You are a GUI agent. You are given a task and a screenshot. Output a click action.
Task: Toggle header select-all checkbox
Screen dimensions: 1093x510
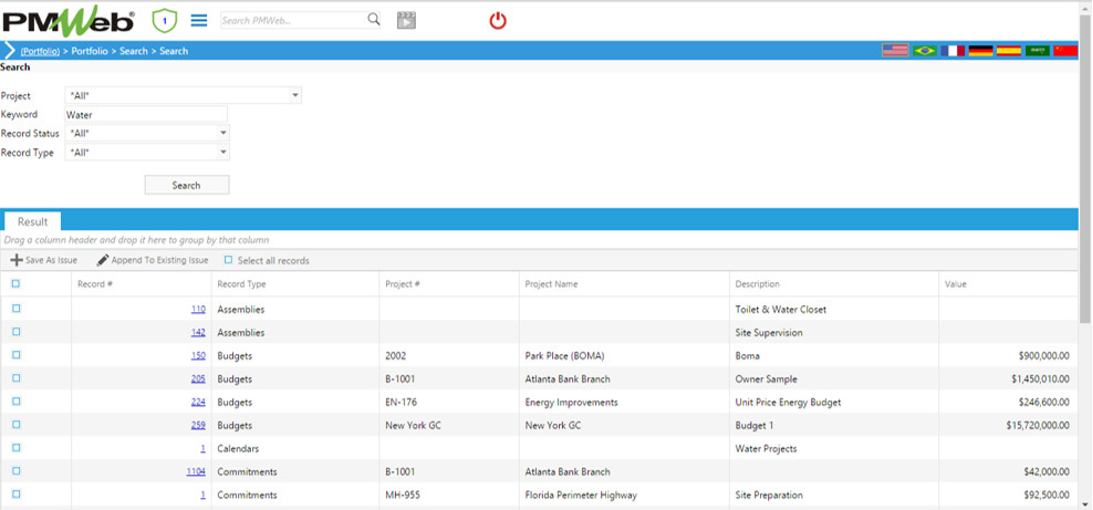pyautogui.click(x=16, y=284)
